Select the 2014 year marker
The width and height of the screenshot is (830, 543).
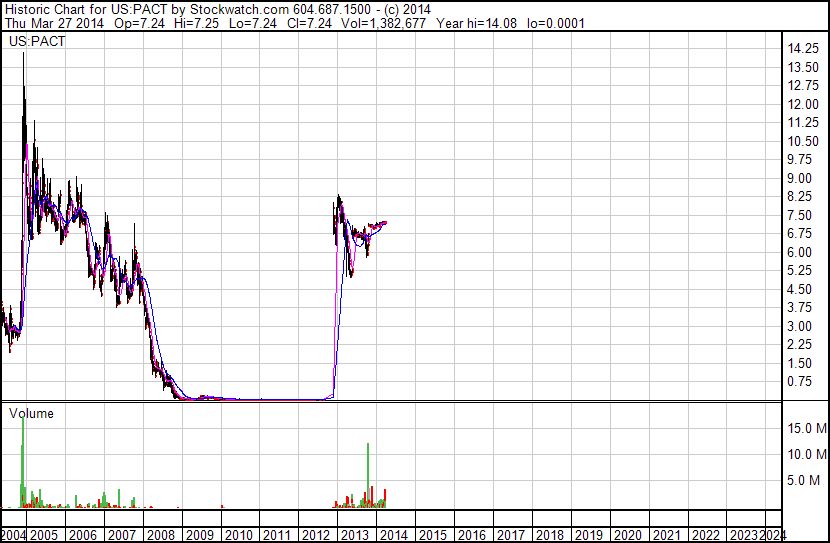coord(393,535)
